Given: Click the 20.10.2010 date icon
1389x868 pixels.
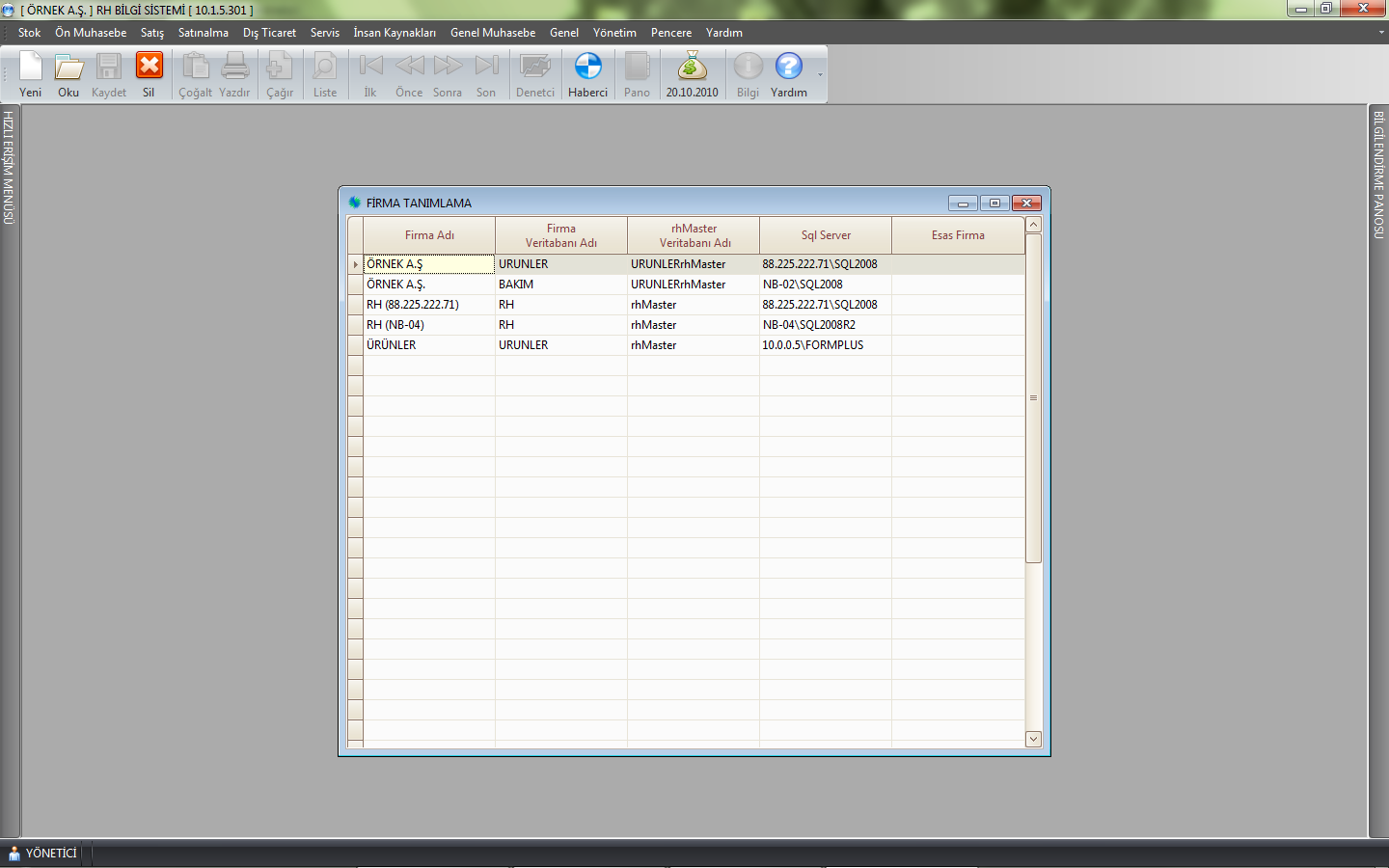Looking at the screenshot, I should click(x=692, y=74).
